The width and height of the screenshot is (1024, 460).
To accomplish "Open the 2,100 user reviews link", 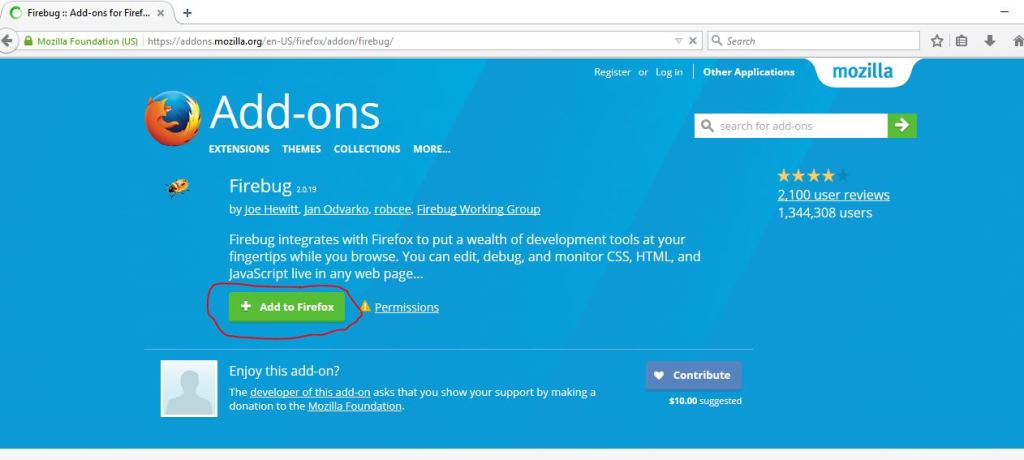I will [833, 195].
